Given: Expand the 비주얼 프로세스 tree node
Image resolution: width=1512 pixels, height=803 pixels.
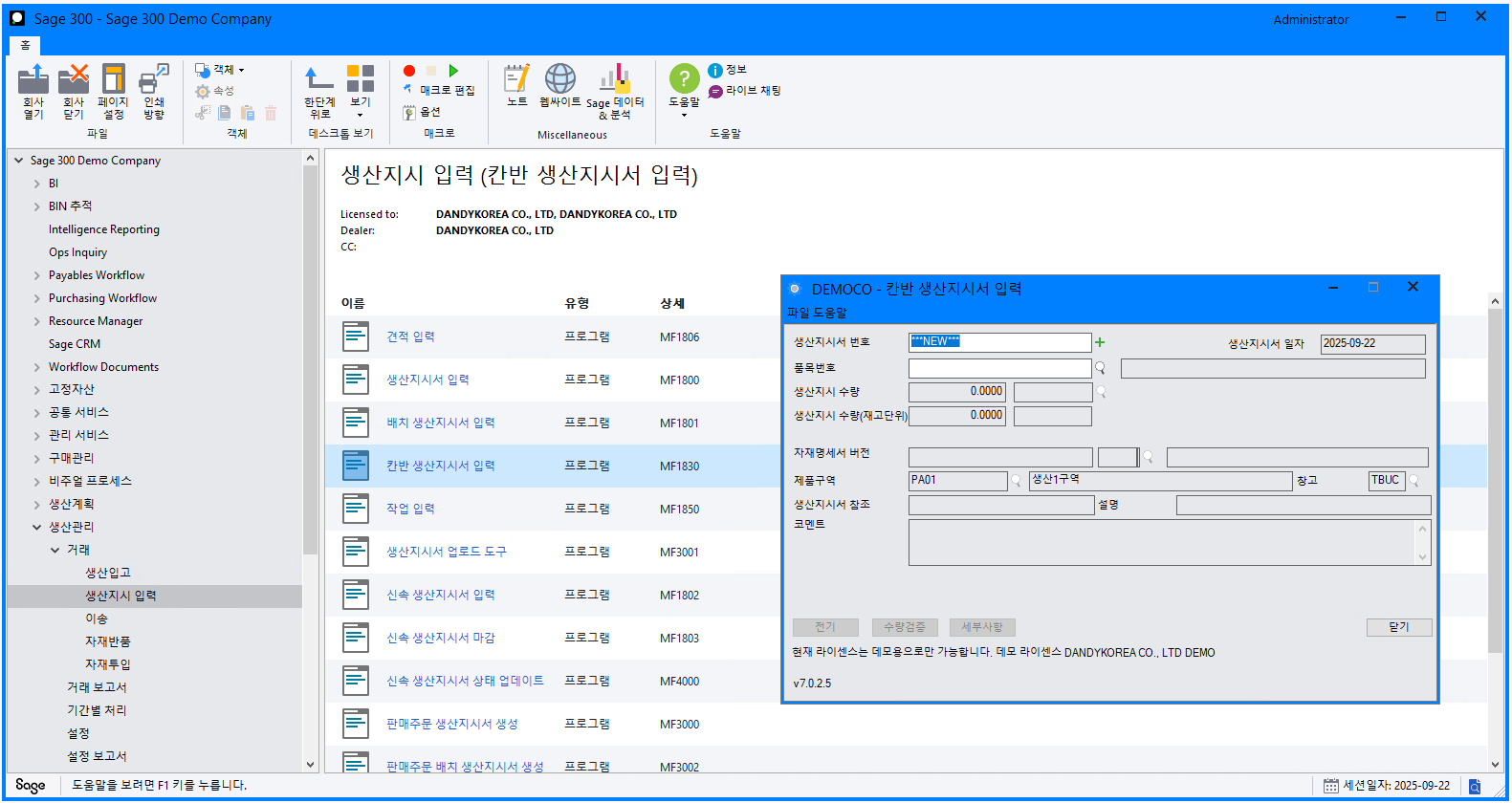Looking at the screenshot, I should pos(37,481).
